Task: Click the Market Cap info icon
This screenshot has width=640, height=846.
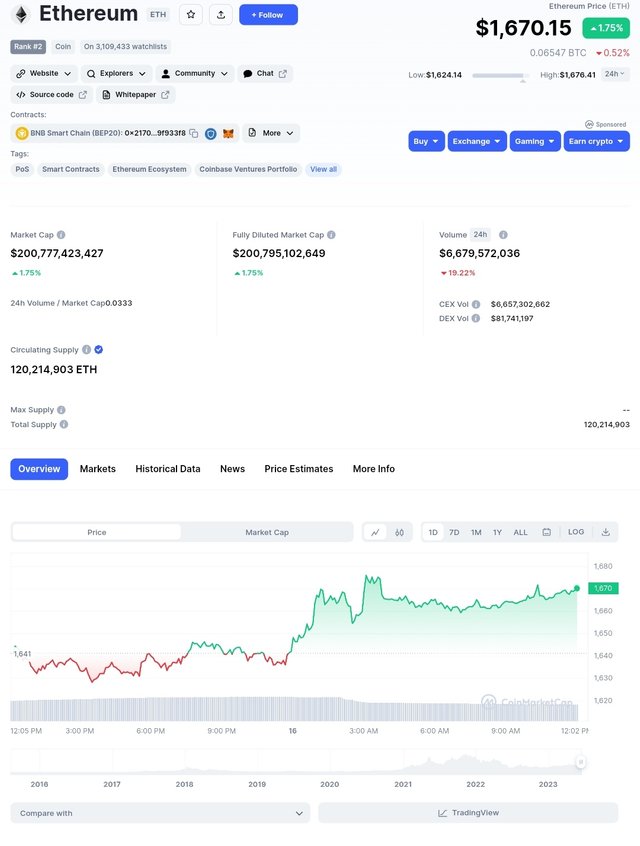Action: [61, 235]
